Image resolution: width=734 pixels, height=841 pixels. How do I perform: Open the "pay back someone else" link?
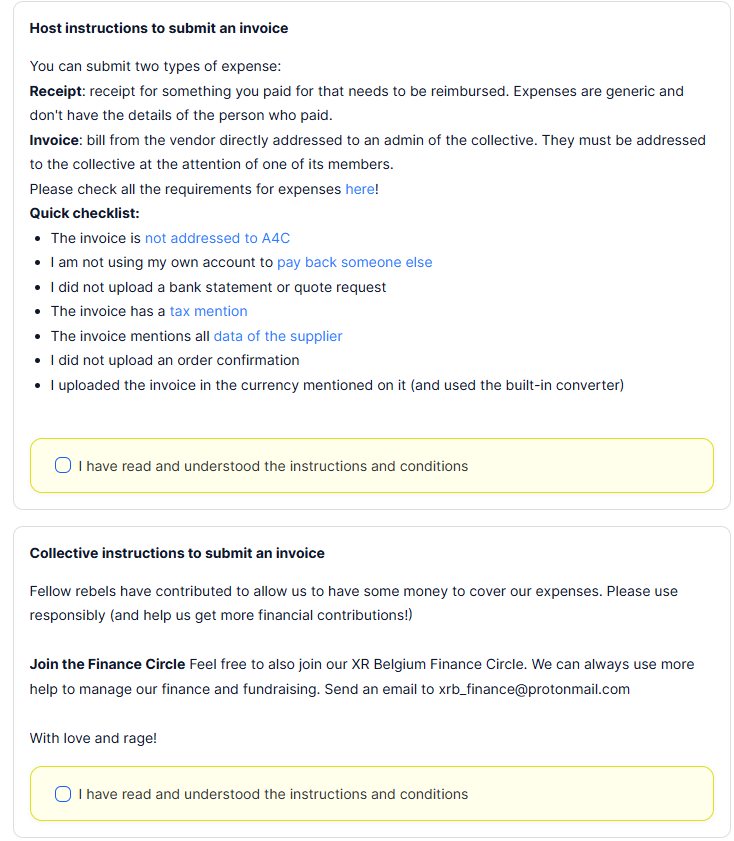354,262
